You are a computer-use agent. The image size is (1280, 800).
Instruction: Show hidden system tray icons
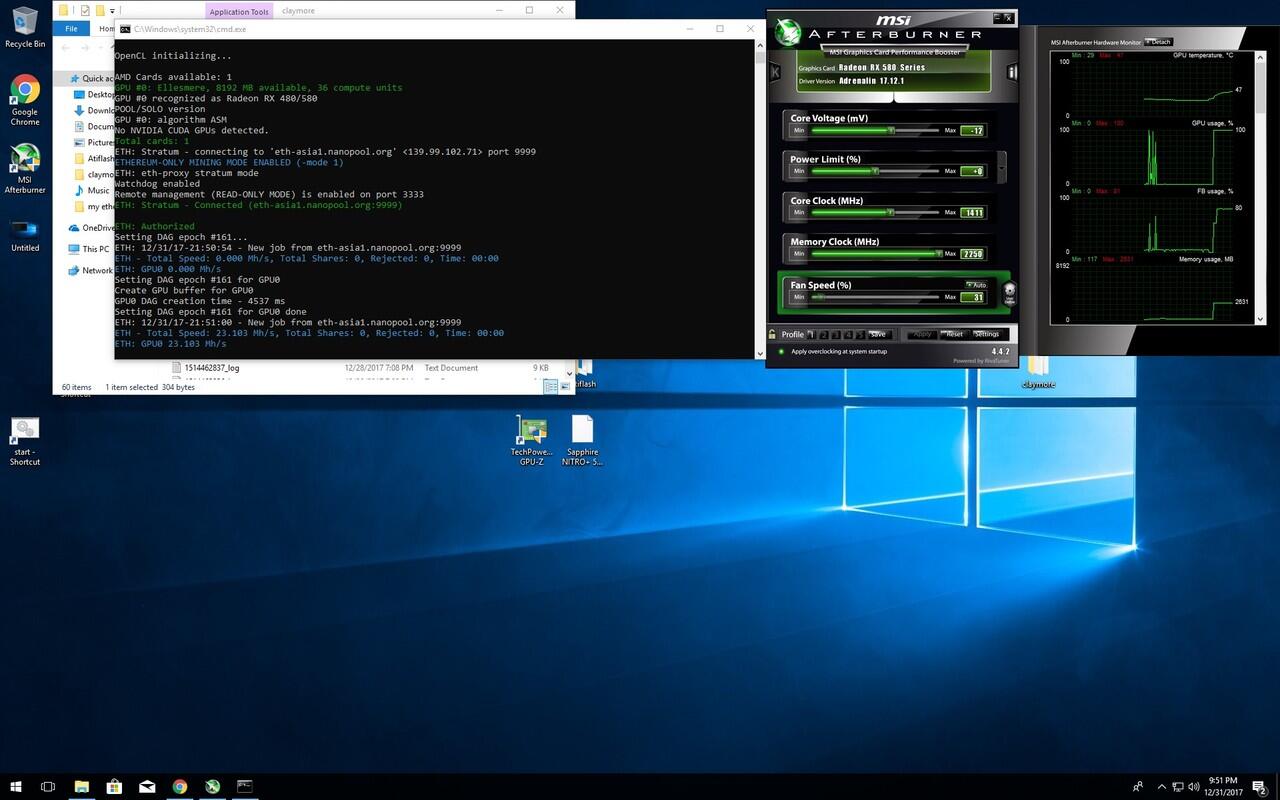pos(1160,787)
